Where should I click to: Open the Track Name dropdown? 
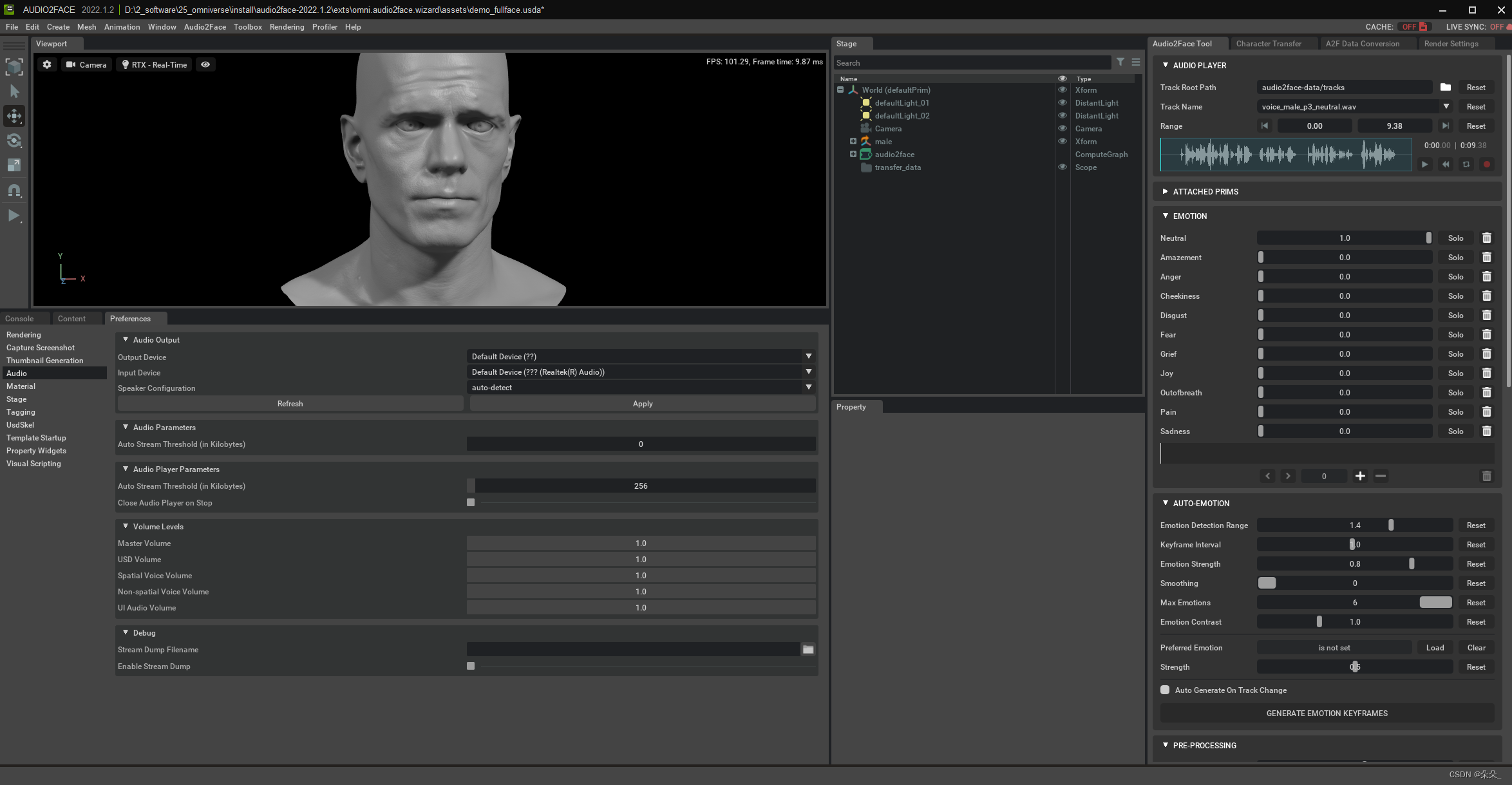[1446, 107]
